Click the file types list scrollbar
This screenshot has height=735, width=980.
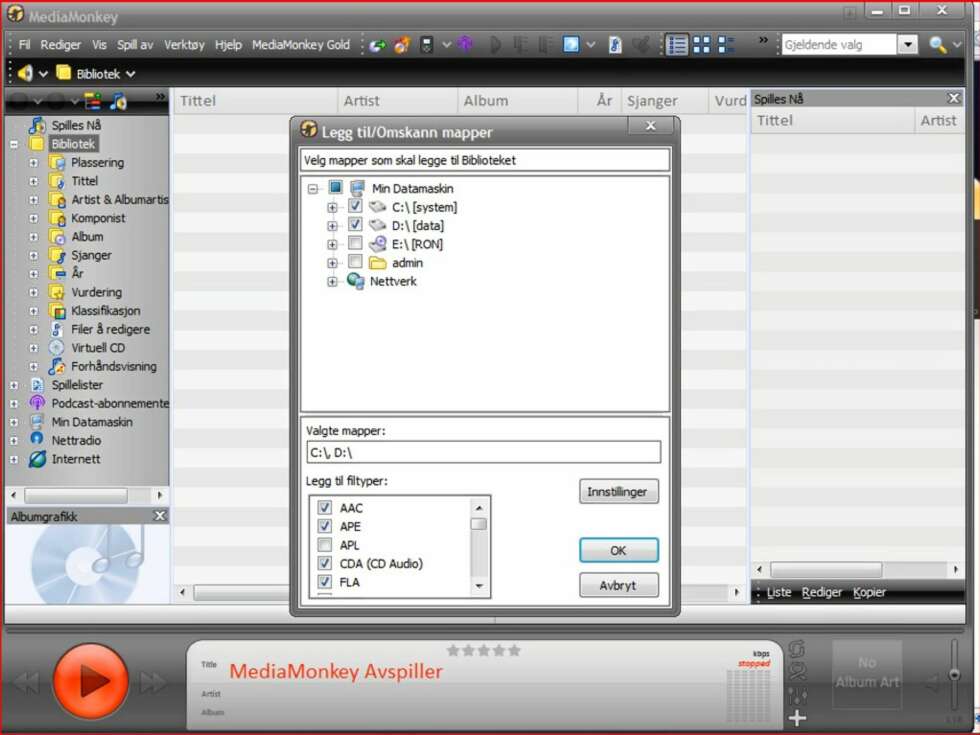tap(479, 546)
